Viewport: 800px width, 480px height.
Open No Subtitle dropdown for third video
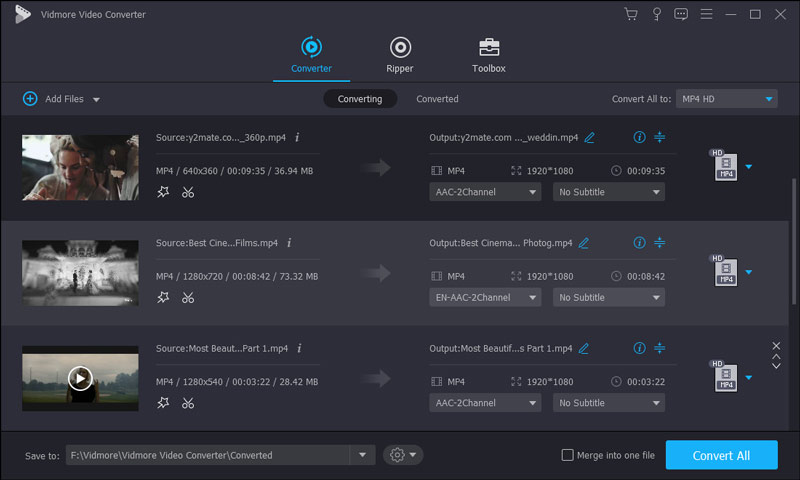[x=609, y=403]
